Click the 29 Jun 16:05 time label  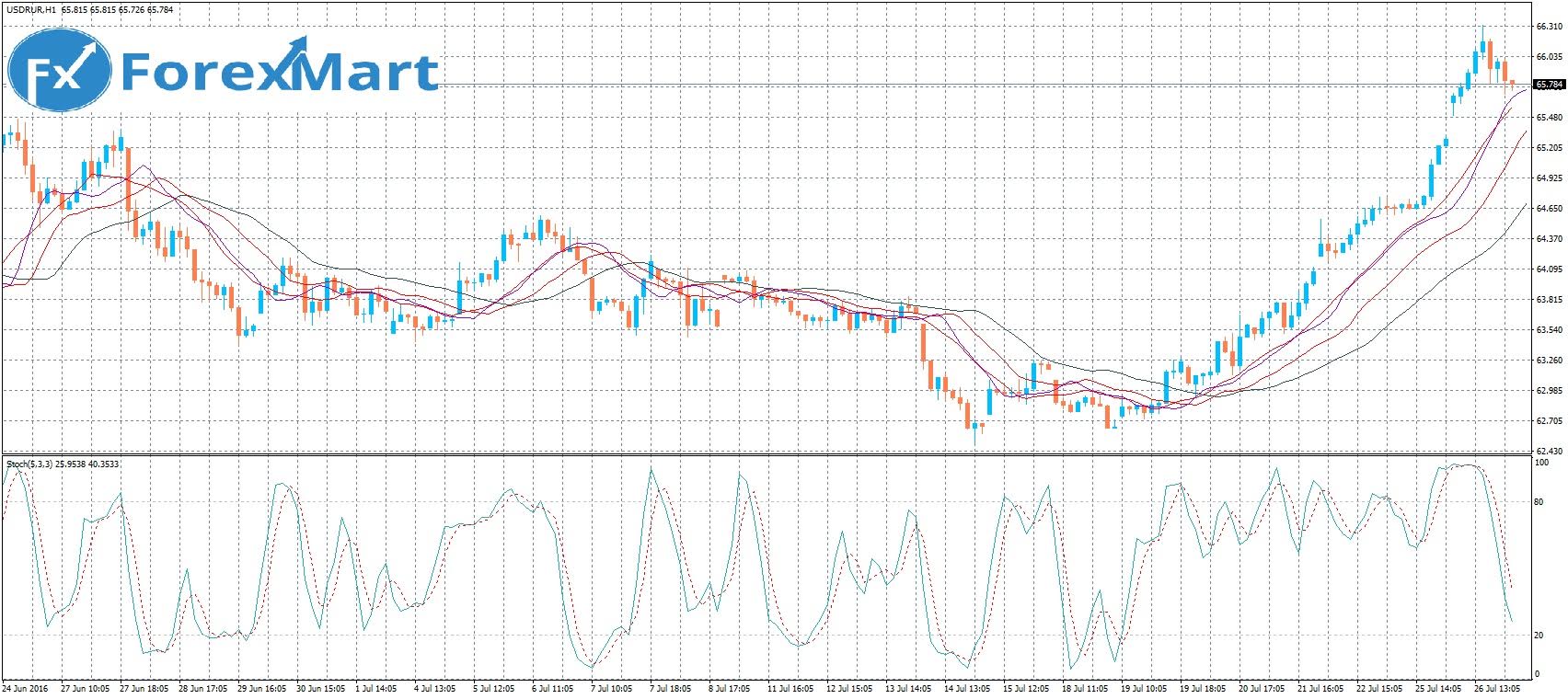pyautogui.click(x=263, y=688)
